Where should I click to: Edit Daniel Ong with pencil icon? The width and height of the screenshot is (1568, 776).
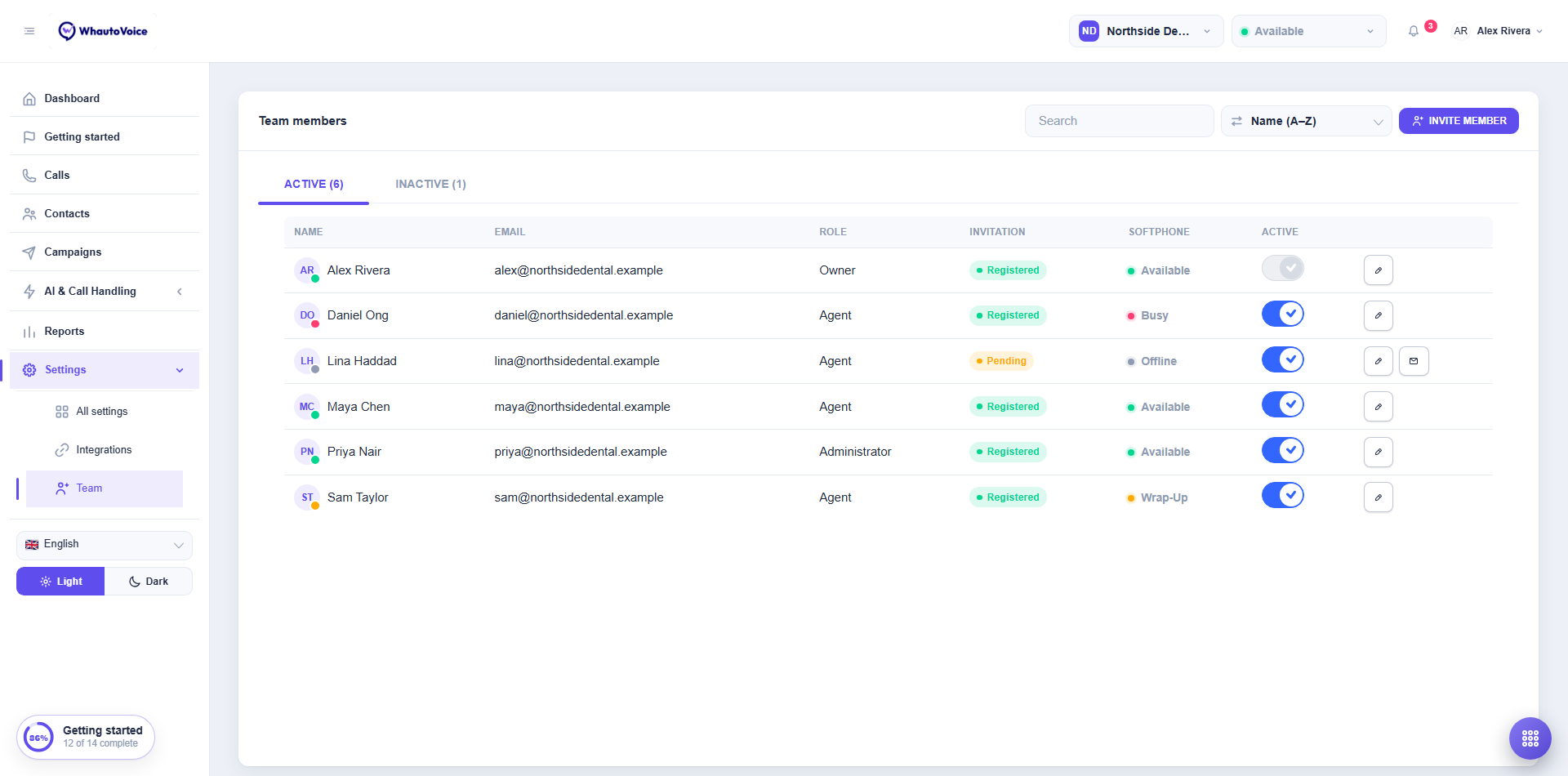coord(1379,315)
